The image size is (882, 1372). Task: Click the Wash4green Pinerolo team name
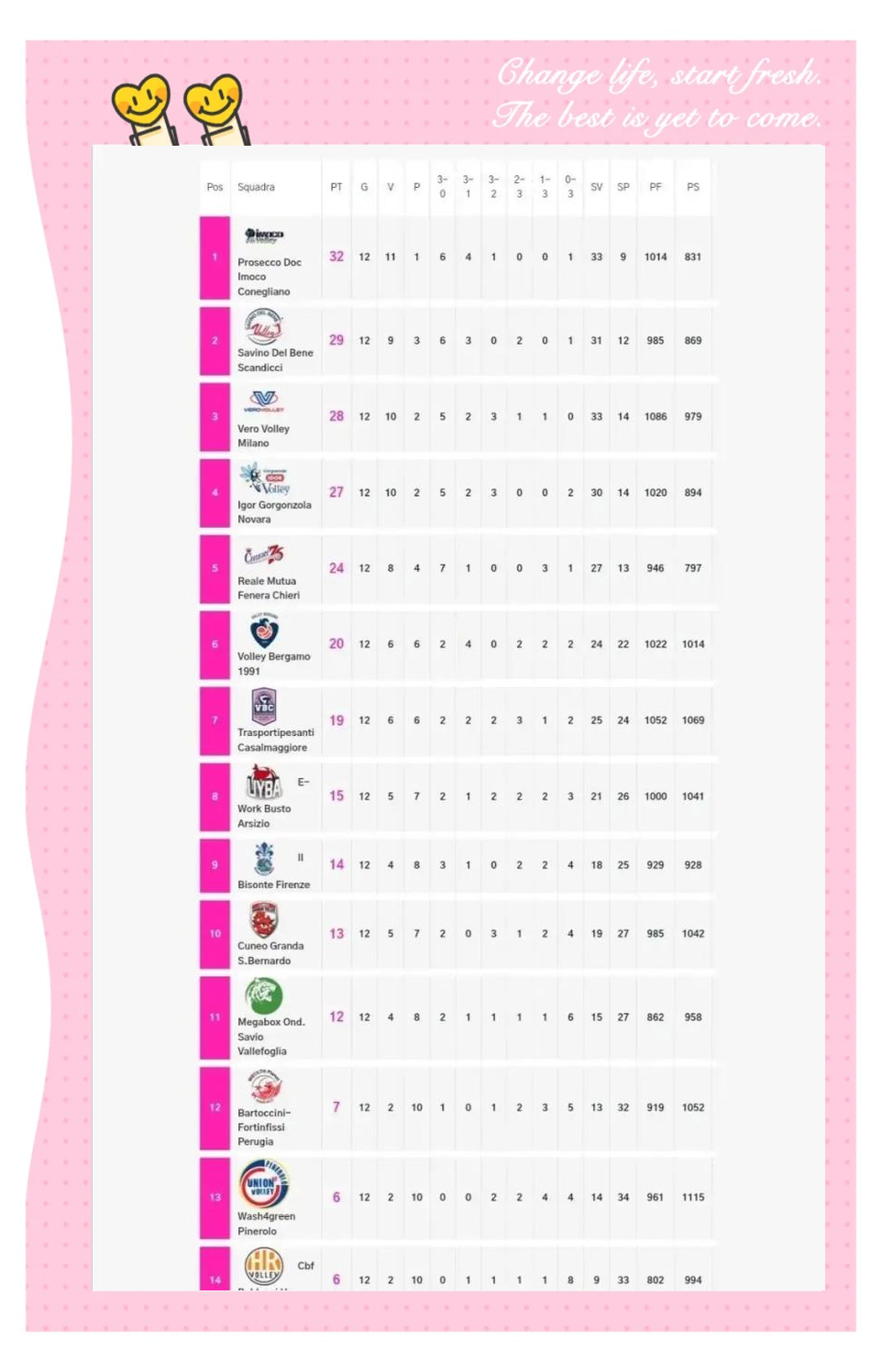click(265, 1224)
